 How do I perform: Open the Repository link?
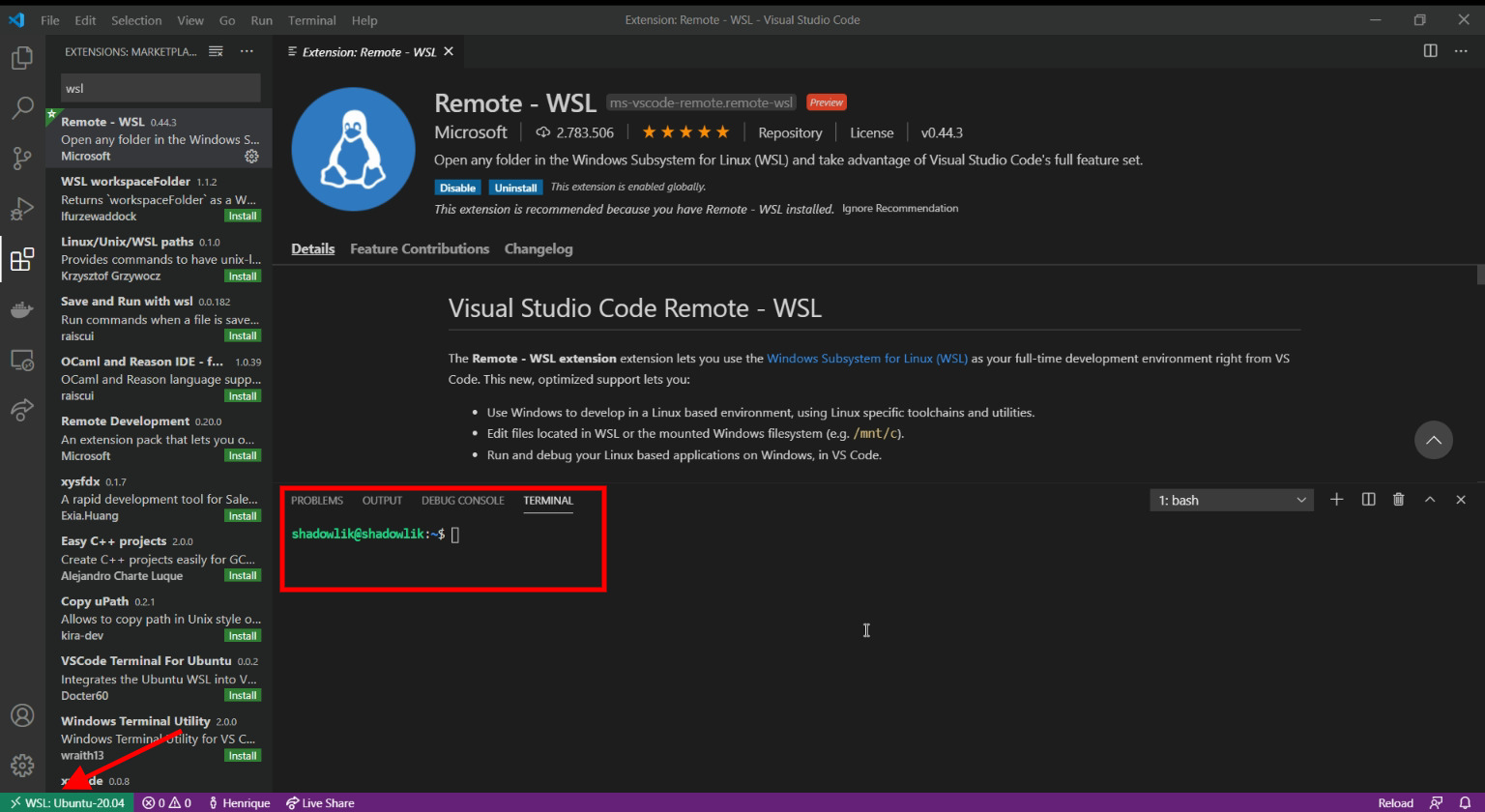coord(790,132)
